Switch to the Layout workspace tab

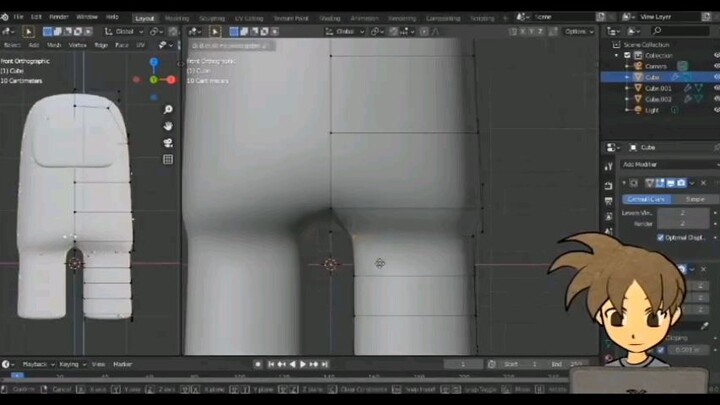(145, 17)
